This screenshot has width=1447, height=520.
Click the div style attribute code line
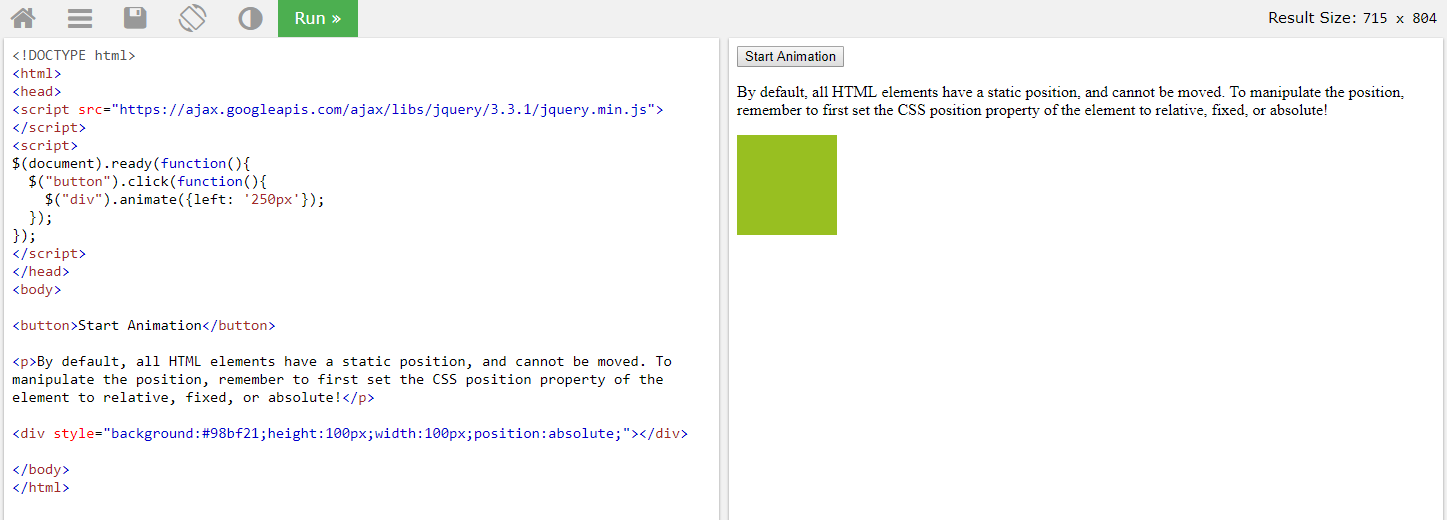click(350, 434)
